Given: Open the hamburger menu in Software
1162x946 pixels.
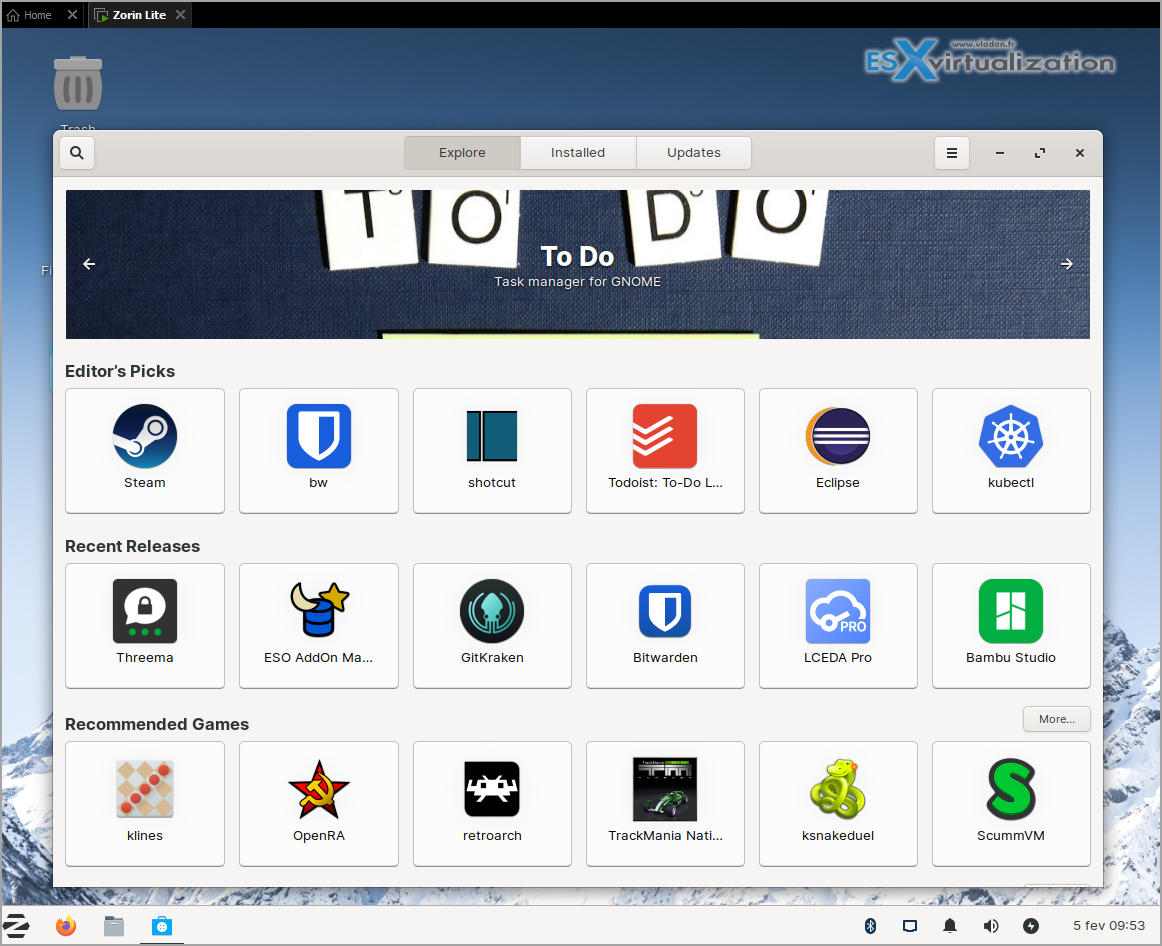Looking at the screenshot, I should click(x=952, y=153).
